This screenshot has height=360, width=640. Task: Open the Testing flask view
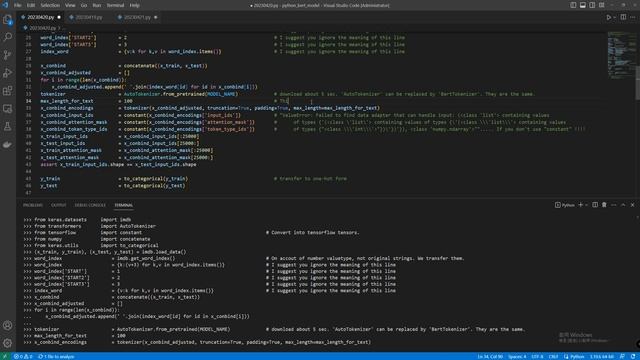click(7, 127)
